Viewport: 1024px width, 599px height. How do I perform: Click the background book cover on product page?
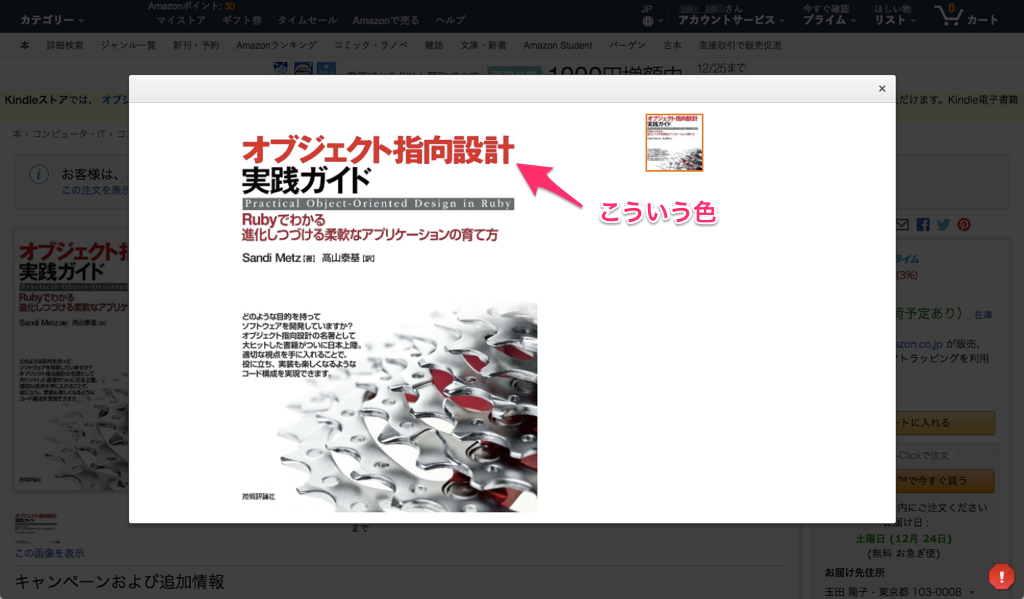click(x=72, y=359)
